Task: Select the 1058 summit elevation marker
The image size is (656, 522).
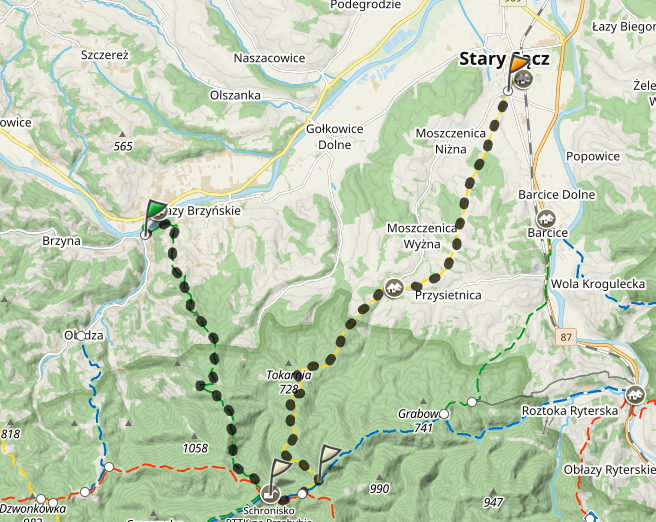Action: tap(195, 448)
